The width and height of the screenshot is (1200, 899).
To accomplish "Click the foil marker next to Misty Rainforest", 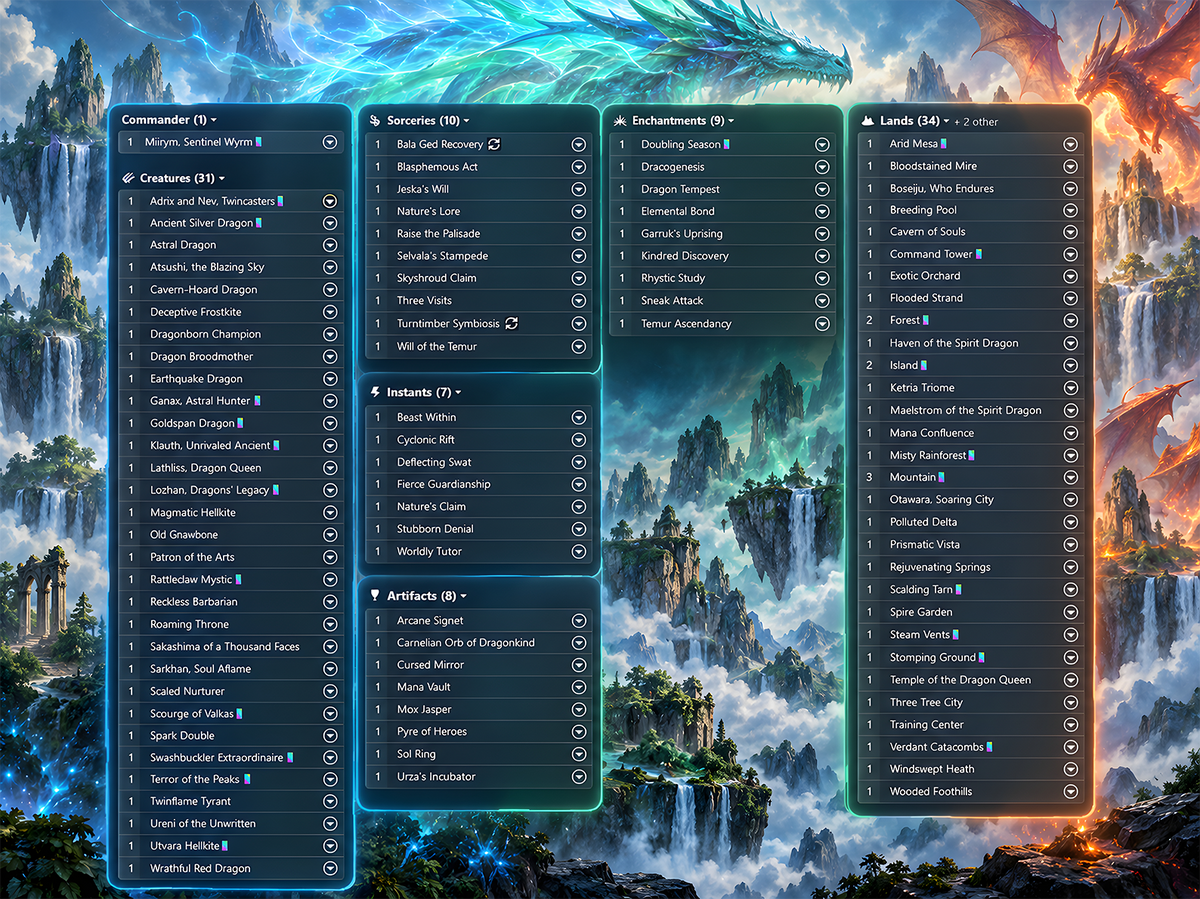I will click(x=972, y=456).
